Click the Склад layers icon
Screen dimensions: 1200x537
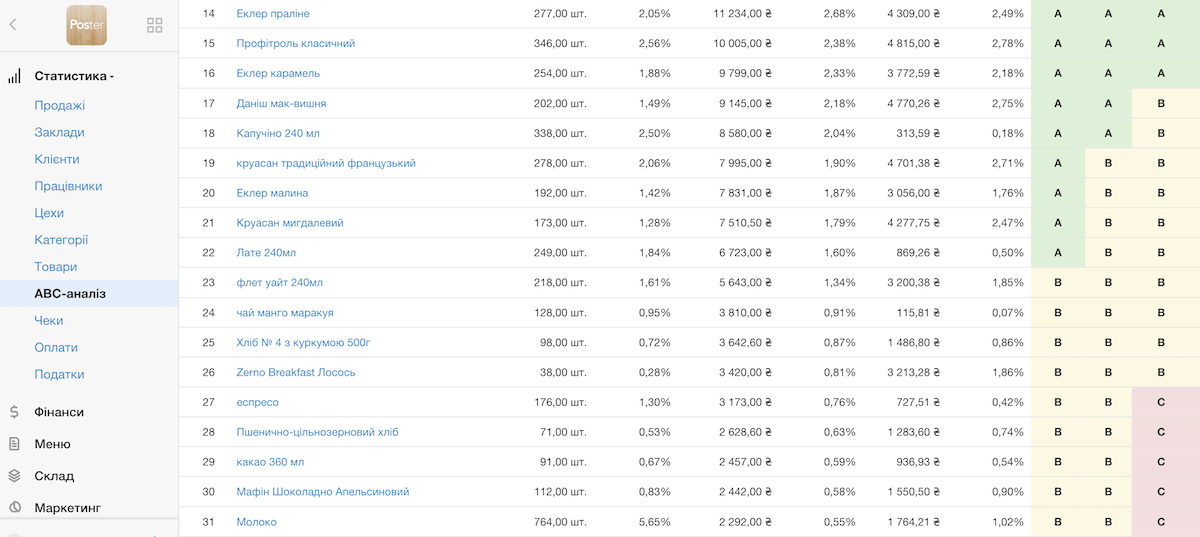pyautogui.click(x=14, y=476)
